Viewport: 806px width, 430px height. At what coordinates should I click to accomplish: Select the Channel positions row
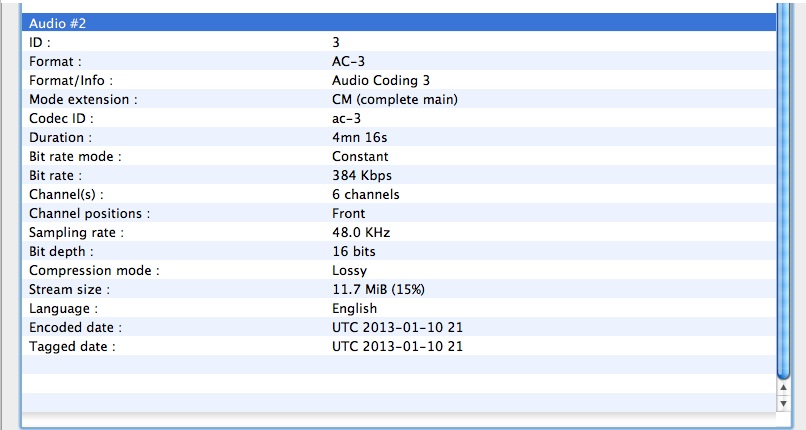pyautogui.click(x=398, y=214)
